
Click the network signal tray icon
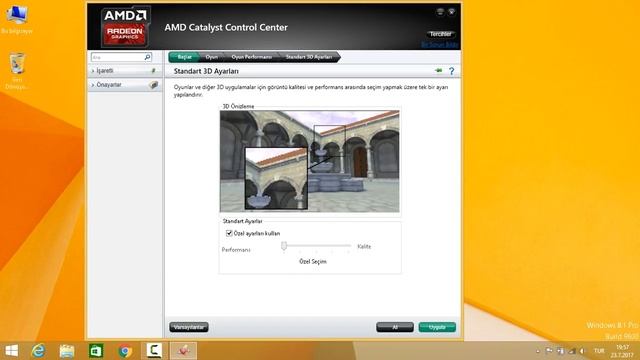572,351
